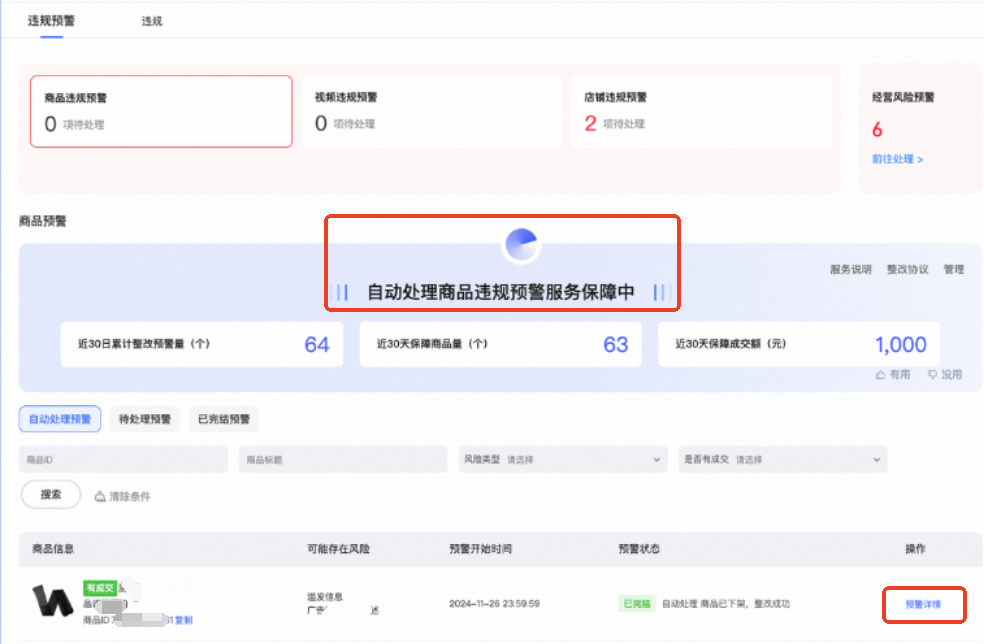Click the 2024-11-26 23:59:59 timestamp
Screen dimensions: 984x644
(495, 604)
